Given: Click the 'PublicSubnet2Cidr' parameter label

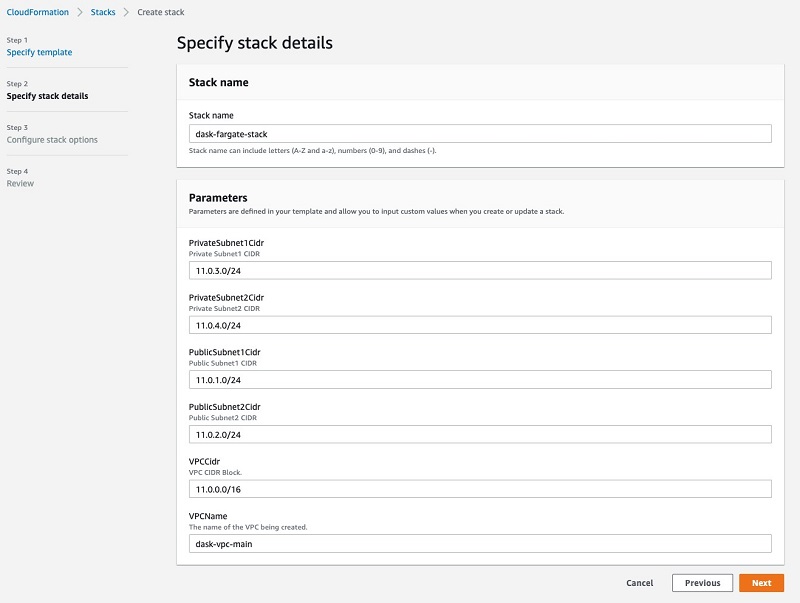Looking at the screenshot, I should 224,407.
